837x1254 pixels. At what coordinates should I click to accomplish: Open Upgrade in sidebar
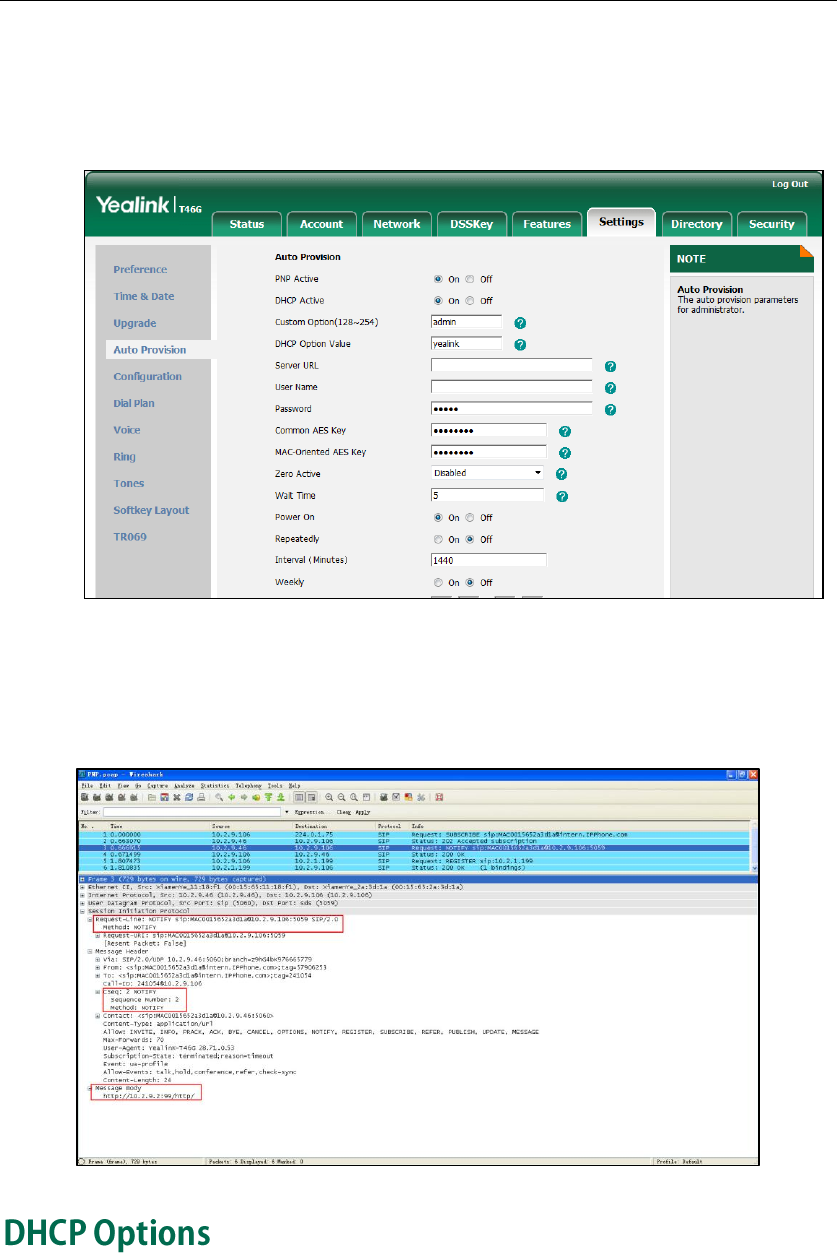[x=134, y=323]
